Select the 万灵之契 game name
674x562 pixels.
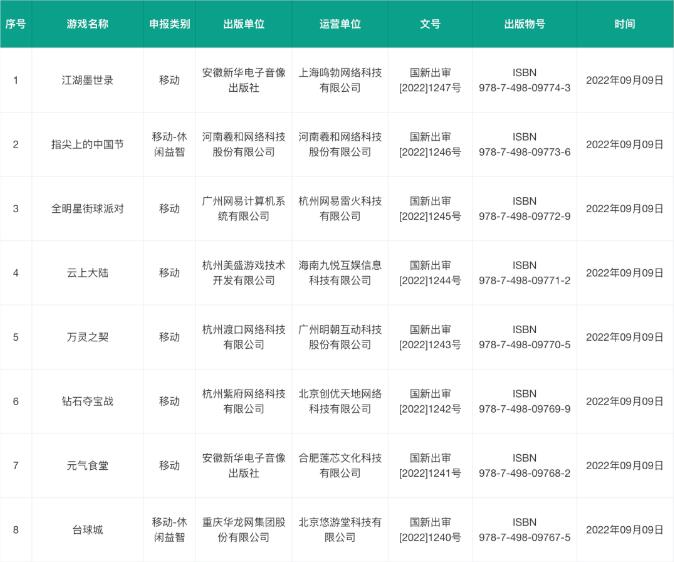point(88,337)
